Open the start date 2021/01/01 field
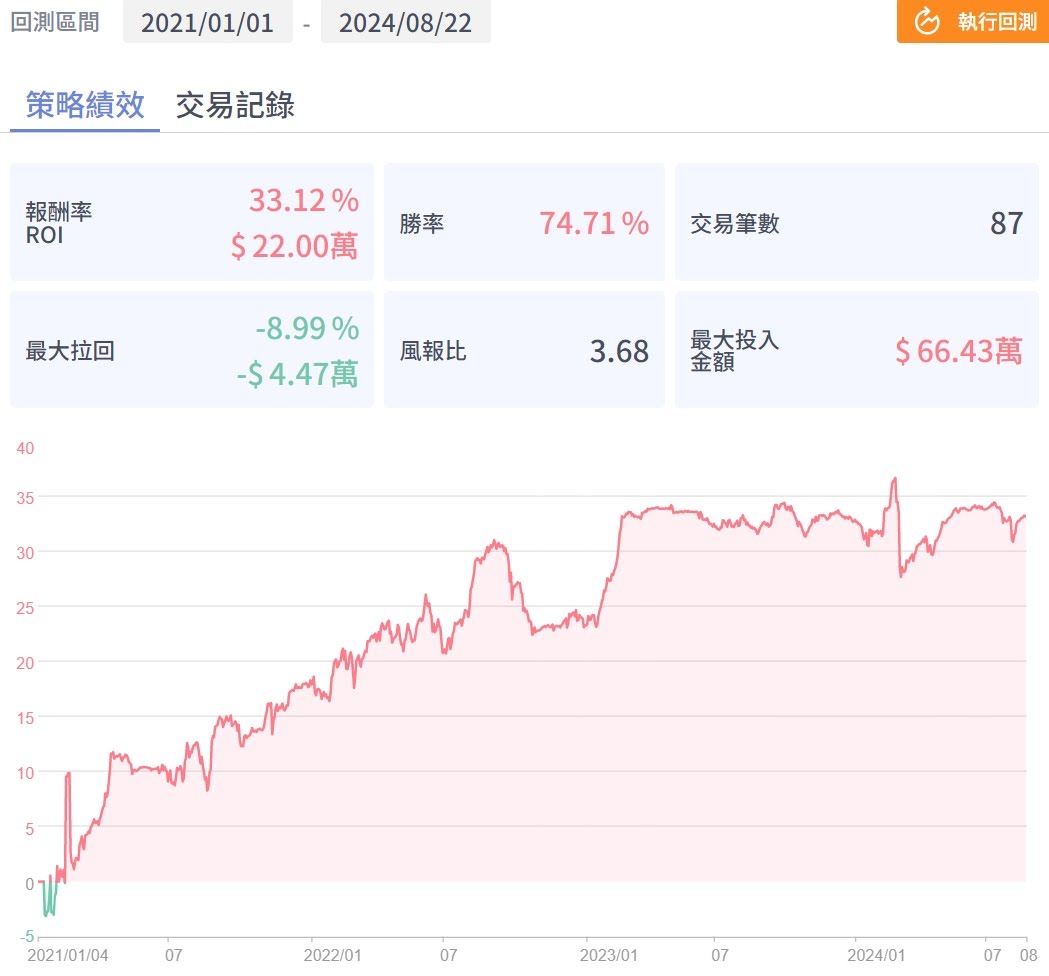This screenshot has height=976, width=1049. click(x=207, y=22)
